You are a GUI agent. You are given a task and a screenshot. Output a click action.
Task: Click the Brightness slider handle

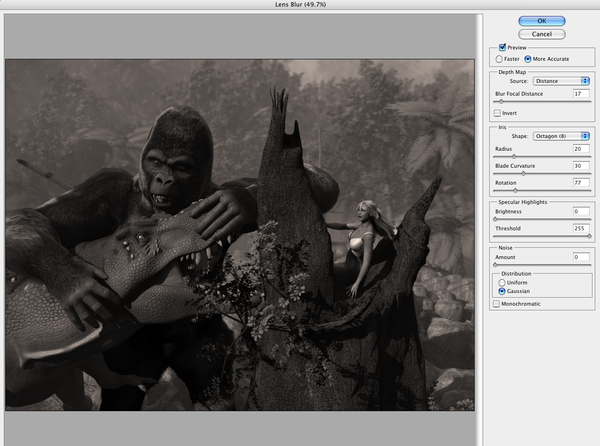tap(495, 219)
